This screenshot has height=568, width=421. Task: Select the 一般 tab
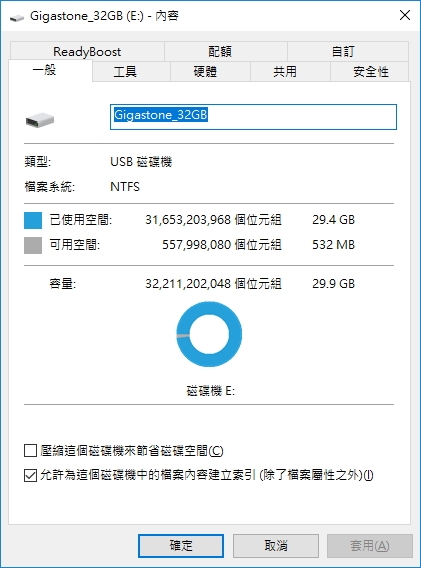point(50,70)
